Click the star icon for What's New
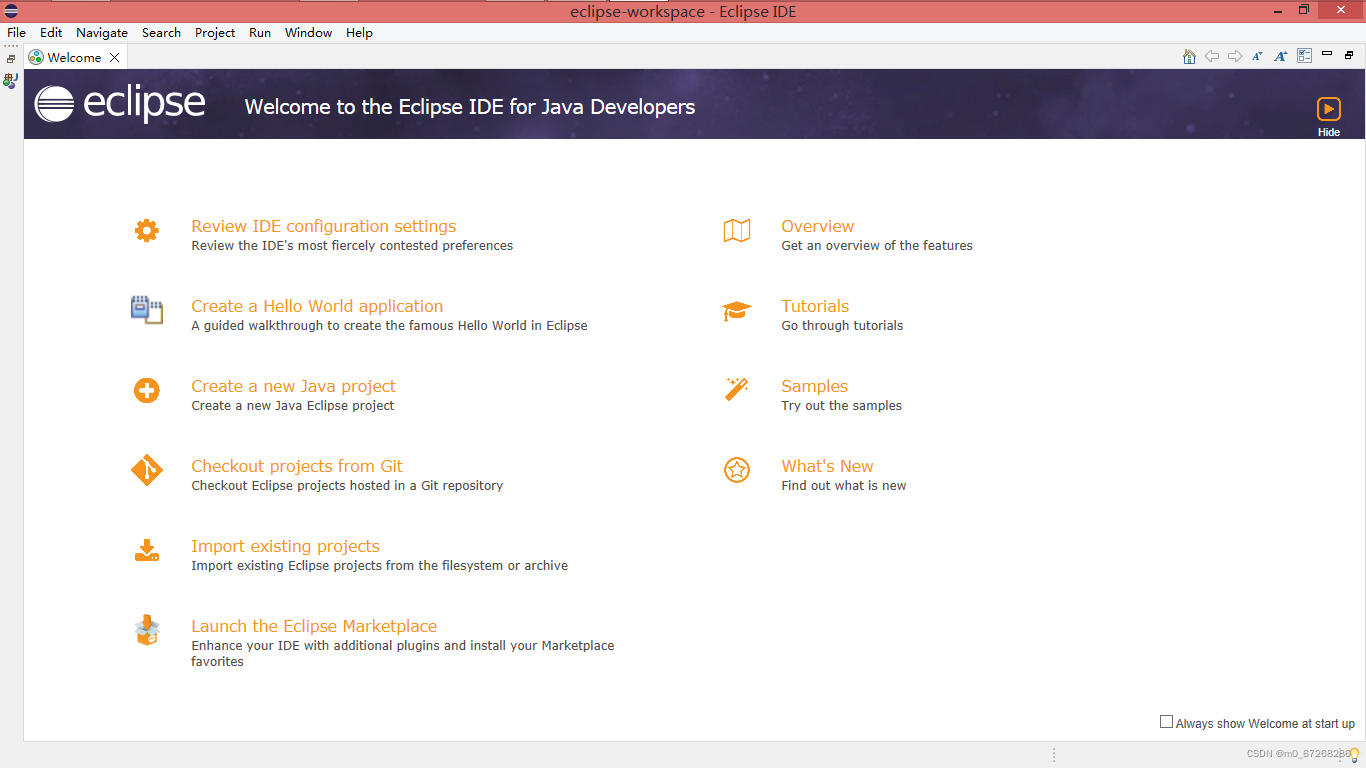The width and height of the screenshot is (1366, 768). 737,470
